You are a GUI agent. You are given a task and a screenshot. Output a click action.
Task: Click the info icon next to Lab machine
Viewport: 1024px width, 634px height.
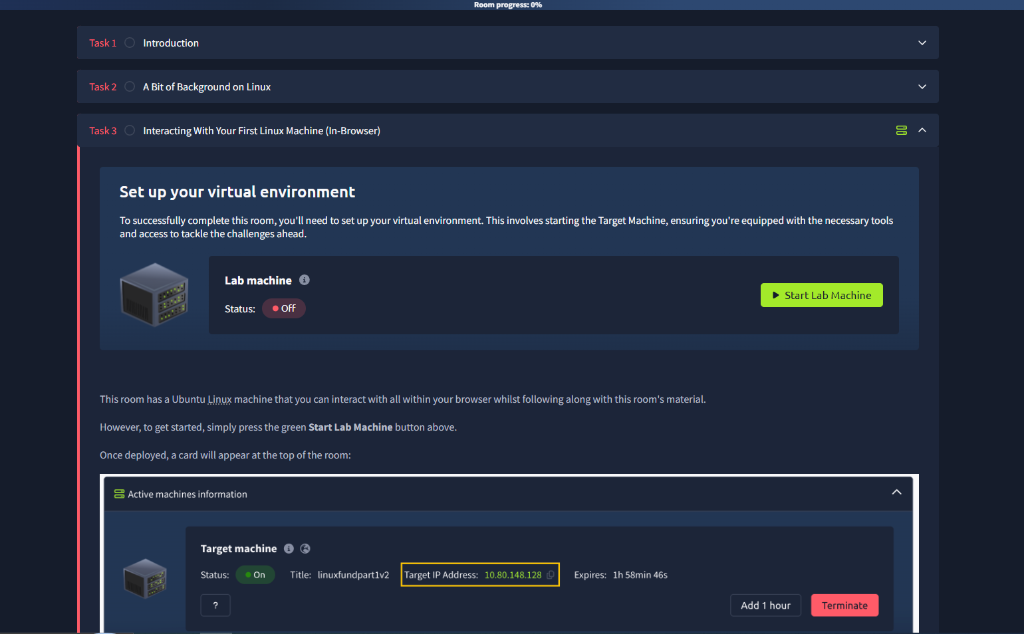coord(304,280)
